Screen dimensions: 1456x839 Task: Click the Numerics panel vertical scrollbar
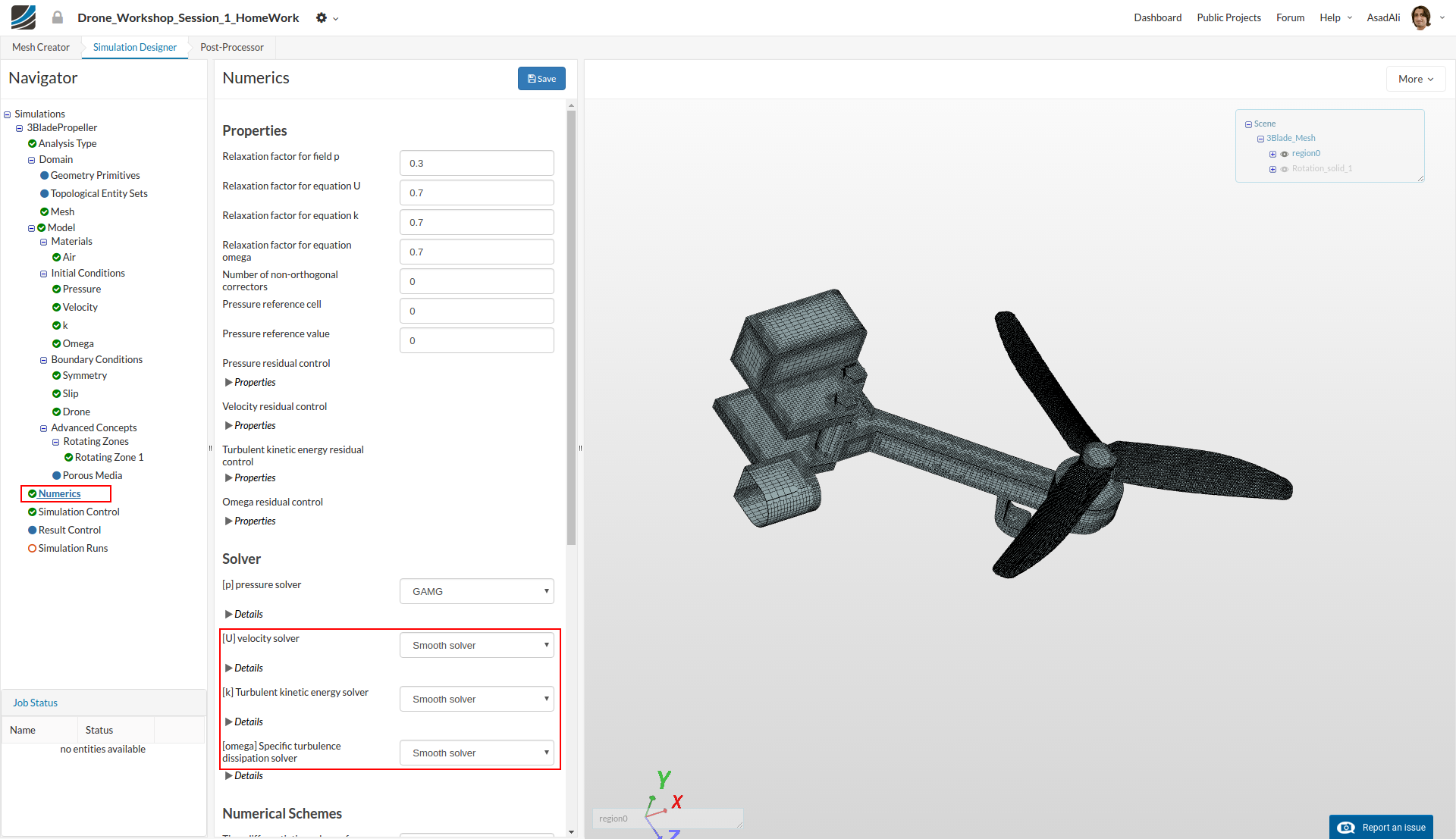(x=571, y=326)
